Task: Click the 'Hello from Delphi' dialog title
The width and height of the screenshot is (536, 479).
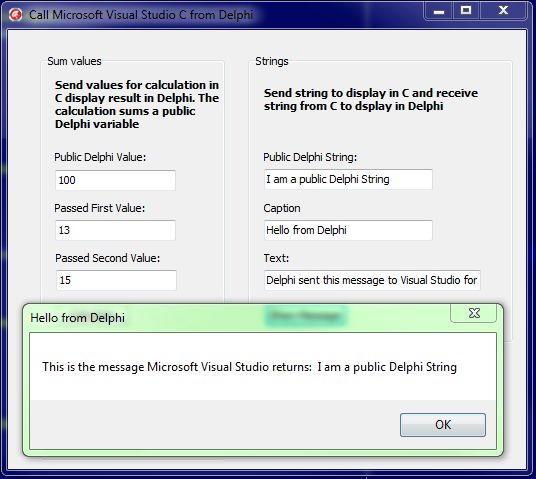Action: (x=78, y=318)
